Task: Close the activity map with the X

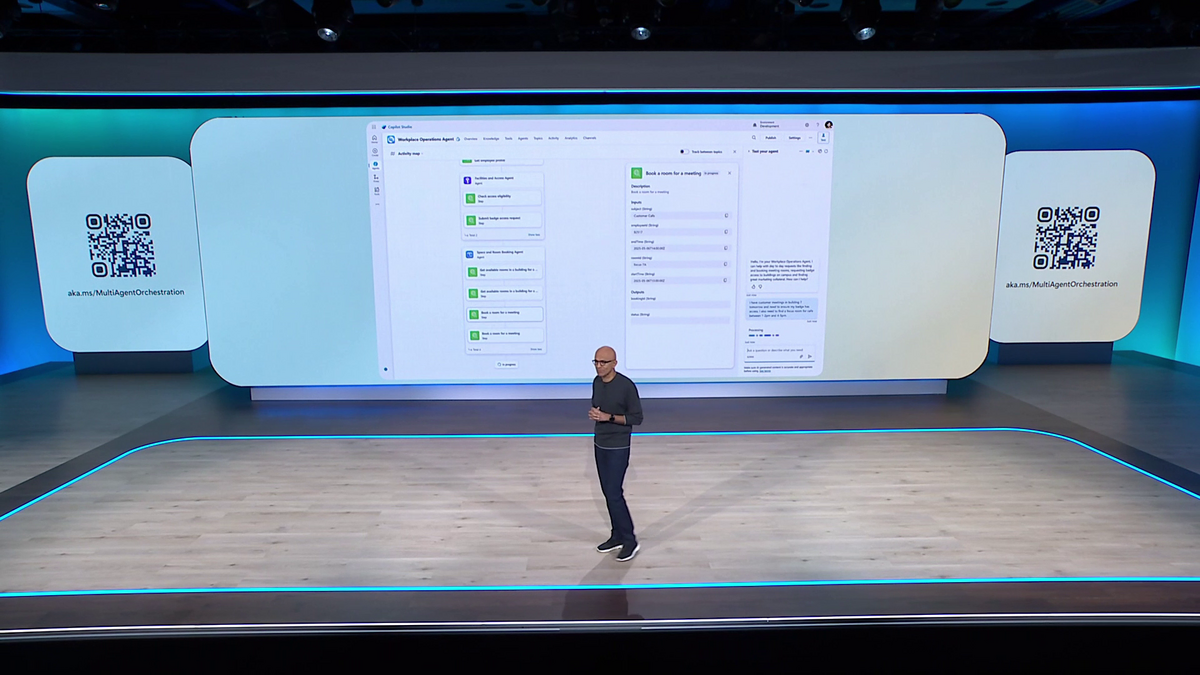Action: 734,152
